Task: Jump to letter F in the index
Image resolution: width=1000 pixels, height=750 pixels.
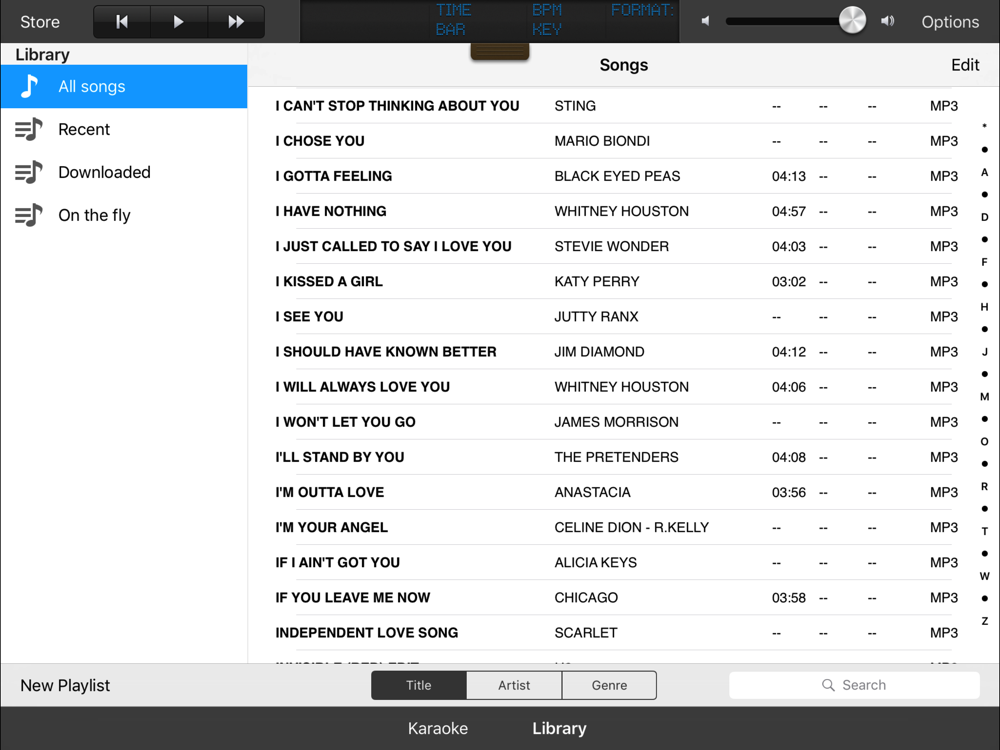Action: point(985,262)
